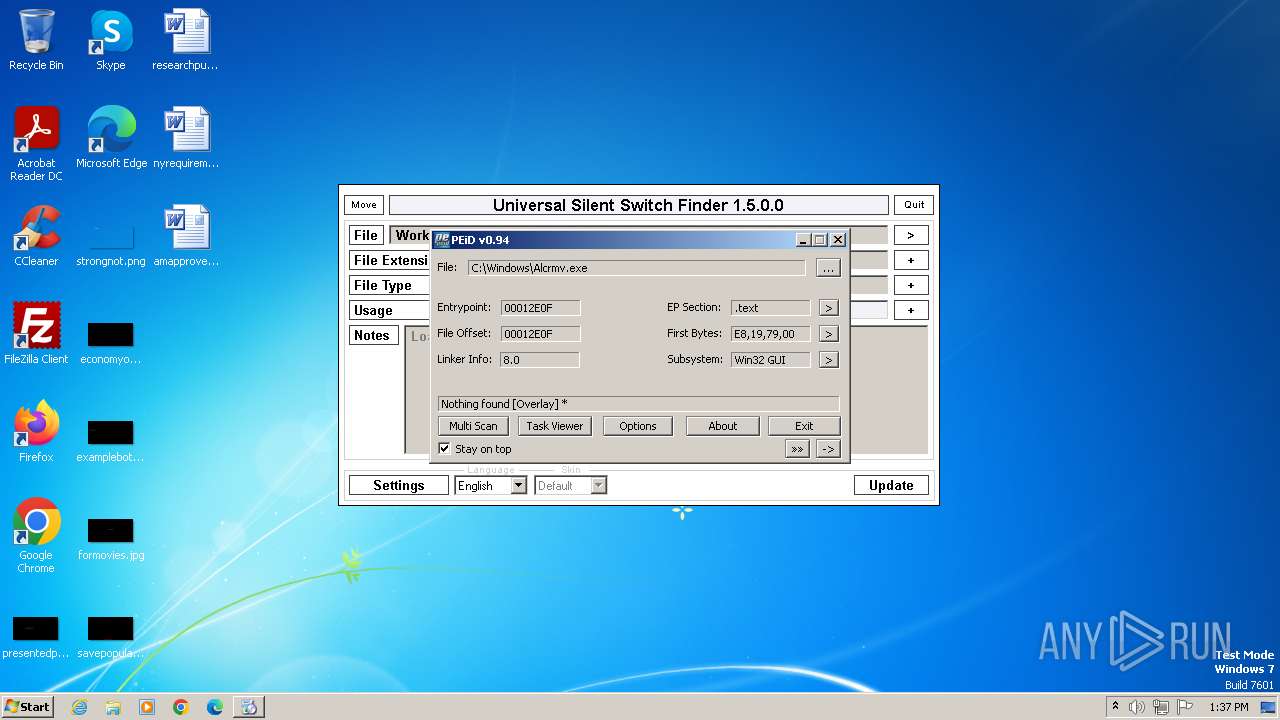The image size is (1280, 720).
Task: Launch Google Chrome desktop shortcut
Action: [36, 536]
